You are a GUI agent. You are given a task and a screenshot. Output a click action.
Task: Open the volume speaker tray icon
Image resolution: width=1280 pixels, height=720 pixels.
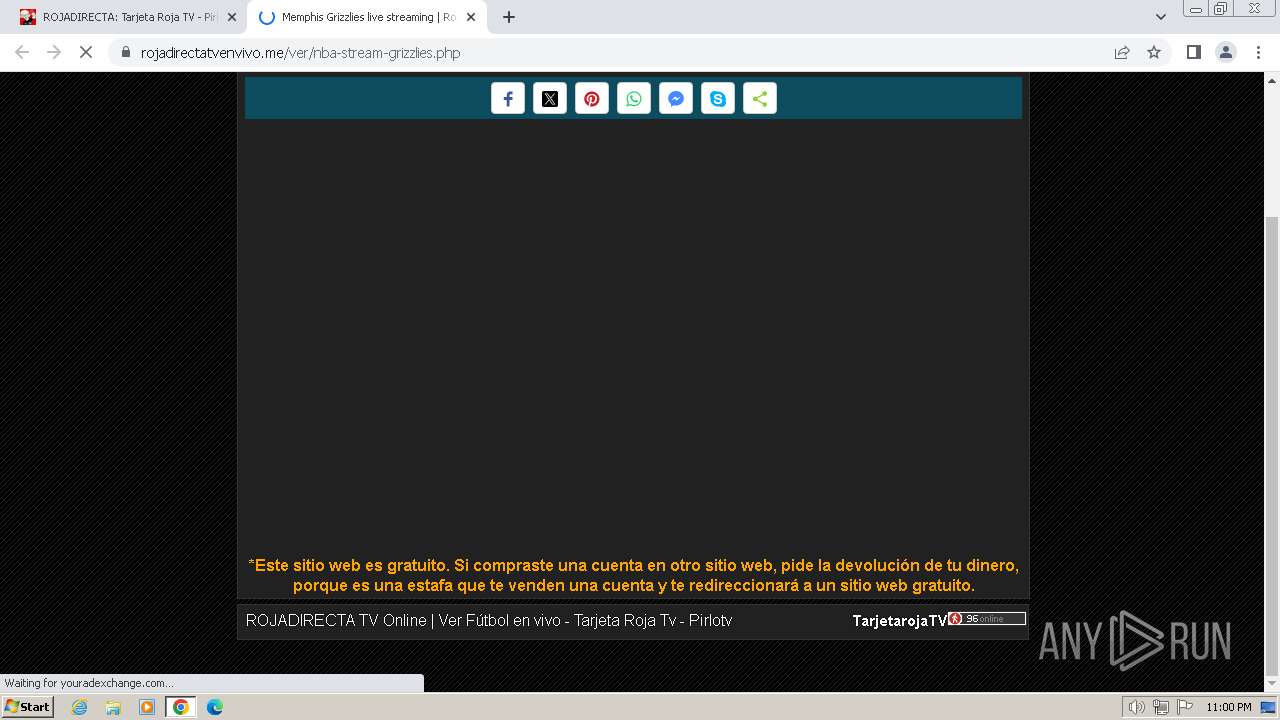(x=1136, y=707)
